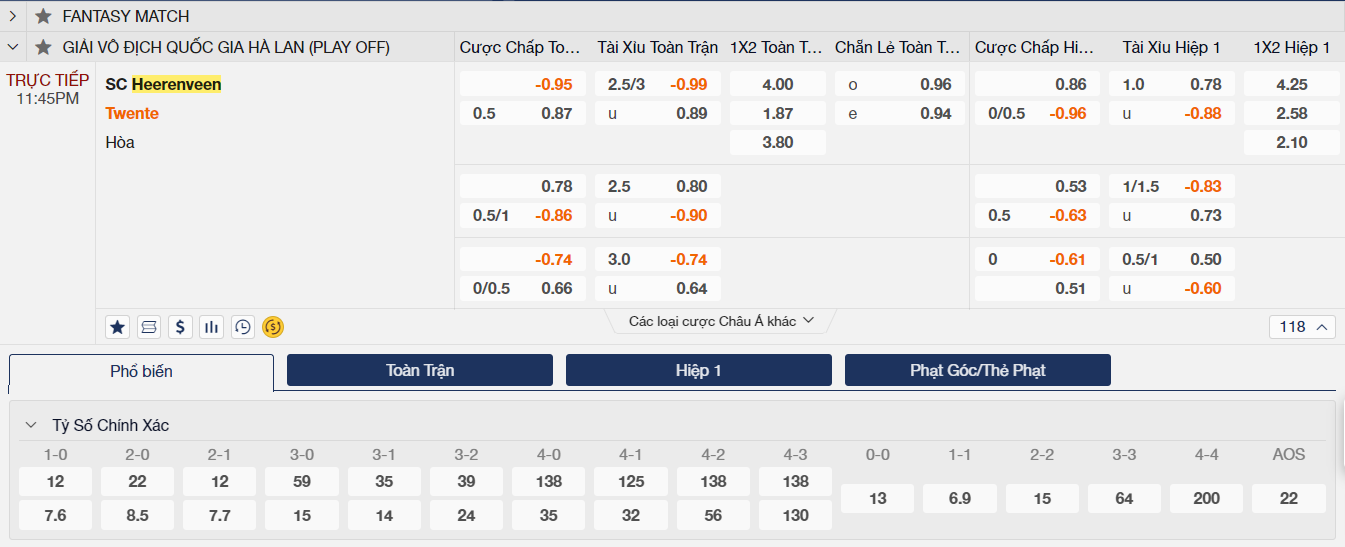
Task: Pick the 0-0 correct score odds 13
Action: coord(877,498)
